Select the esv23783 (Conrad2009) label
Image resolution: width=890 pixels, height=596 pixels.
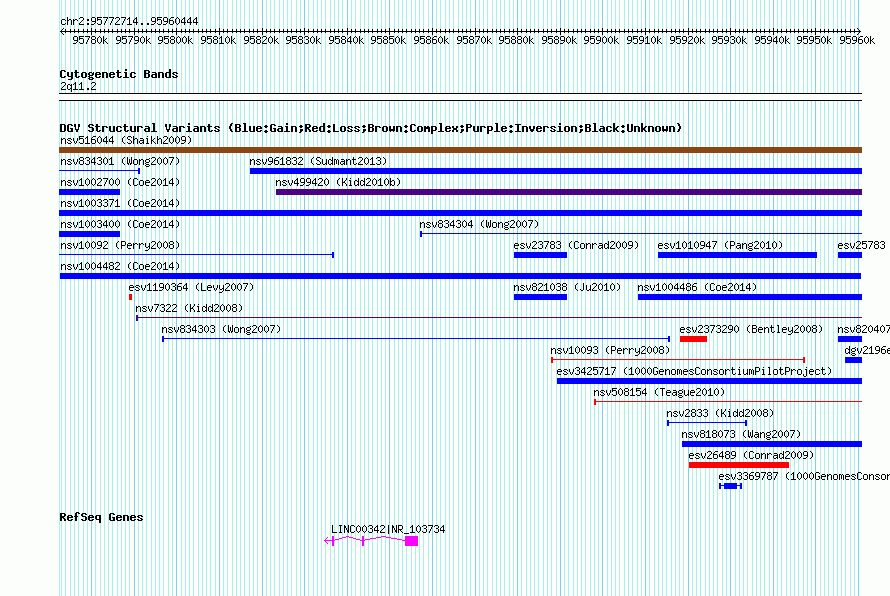[576, 245]
